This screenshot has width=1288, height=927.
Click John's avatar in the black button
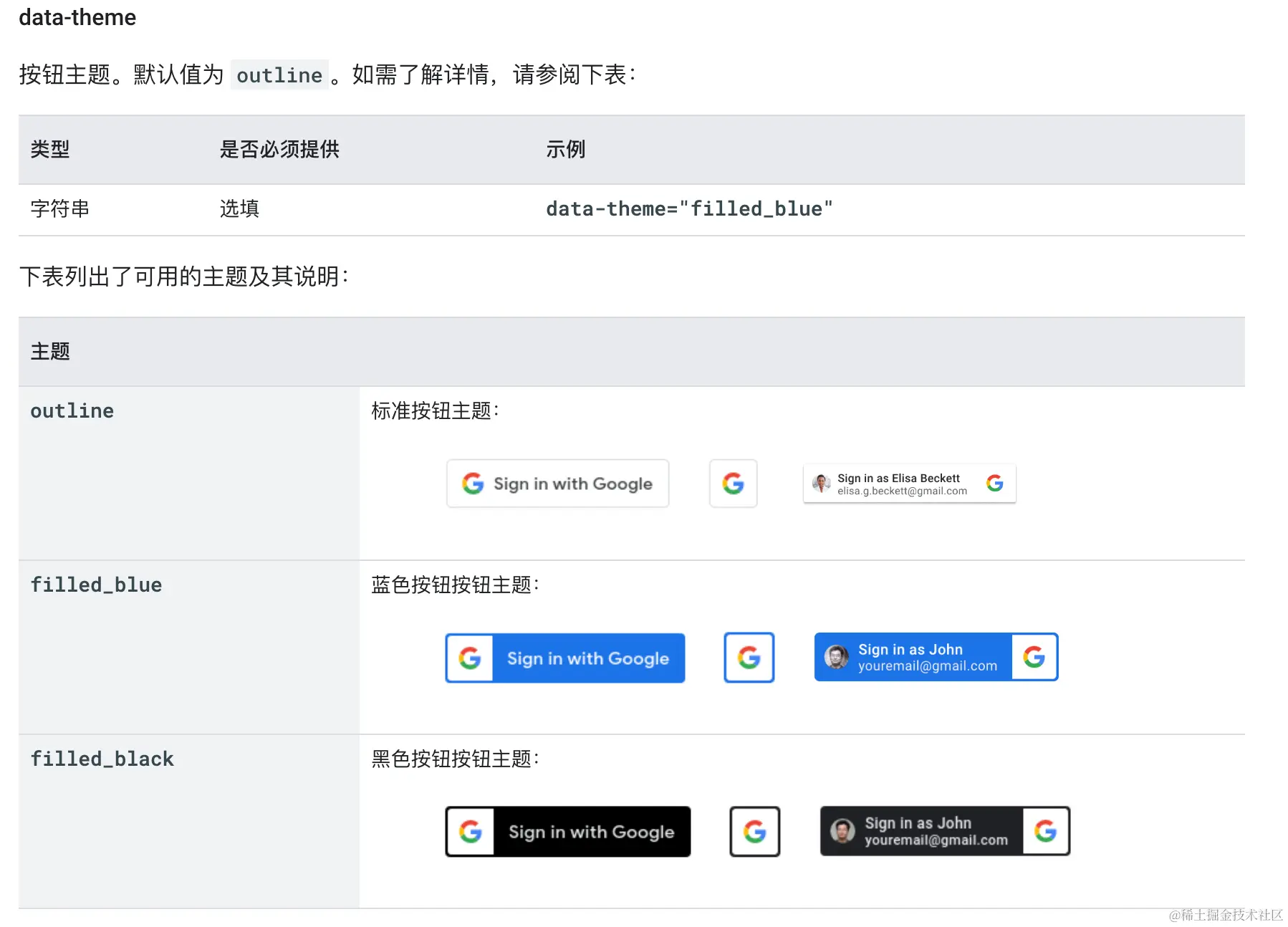pos(842,831)
